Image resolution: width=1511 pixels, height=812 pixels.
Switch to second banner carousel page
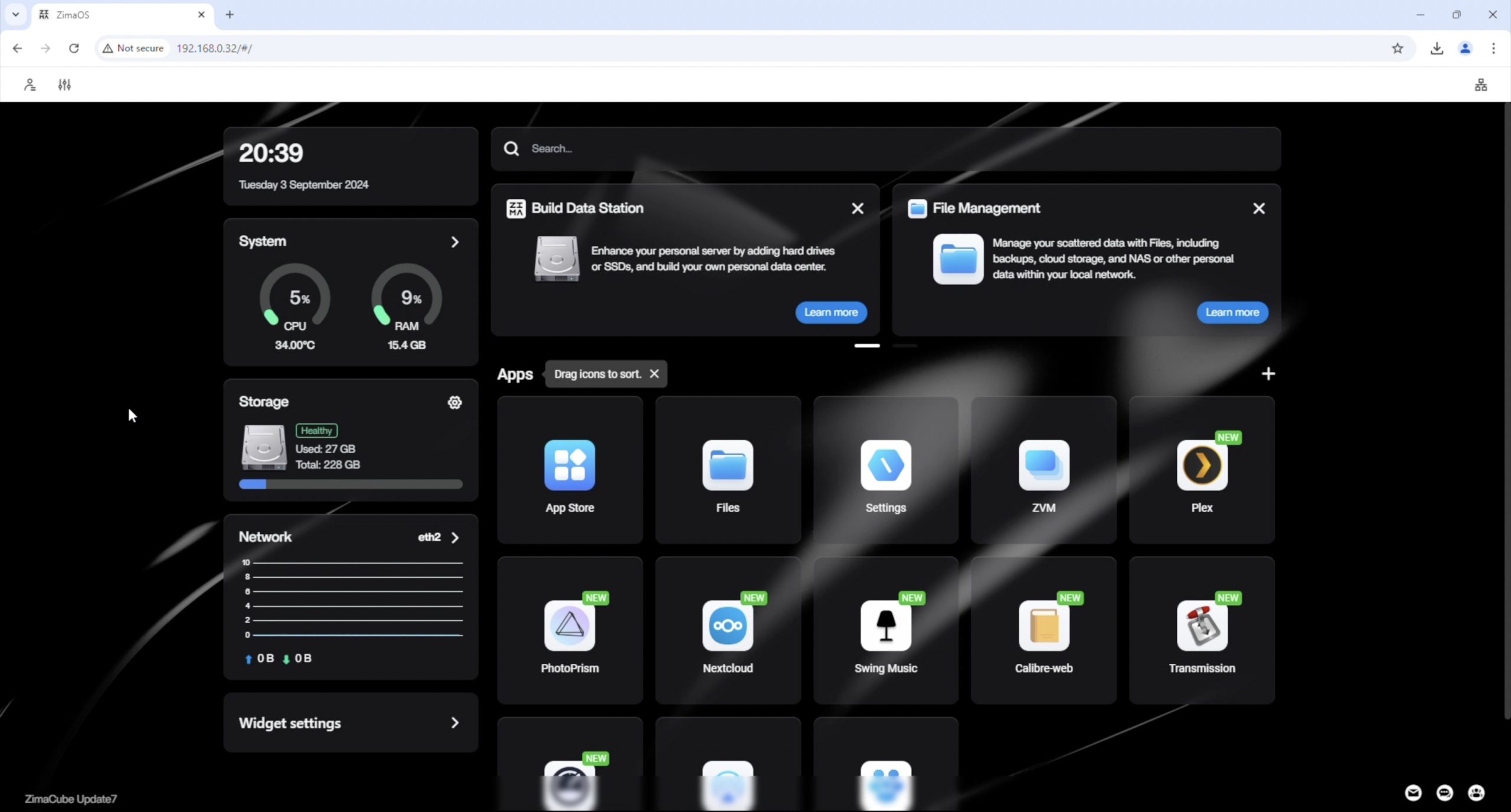(x=904, y=346)
